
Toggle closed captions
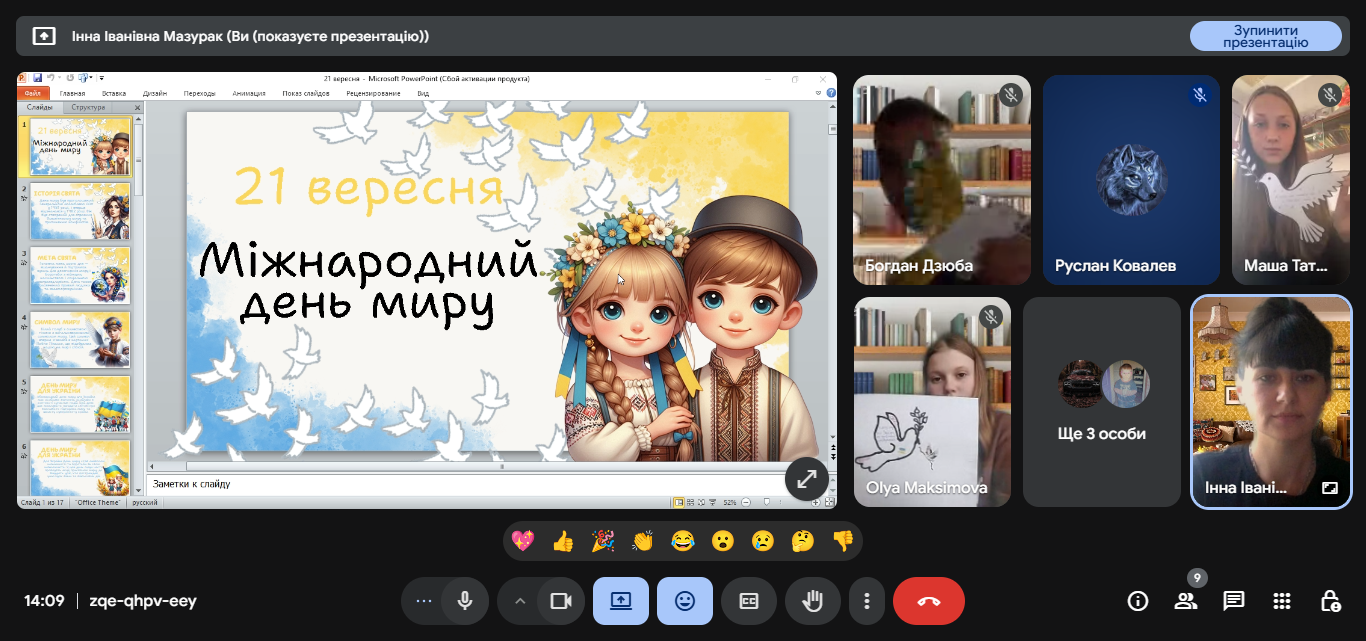749,601
